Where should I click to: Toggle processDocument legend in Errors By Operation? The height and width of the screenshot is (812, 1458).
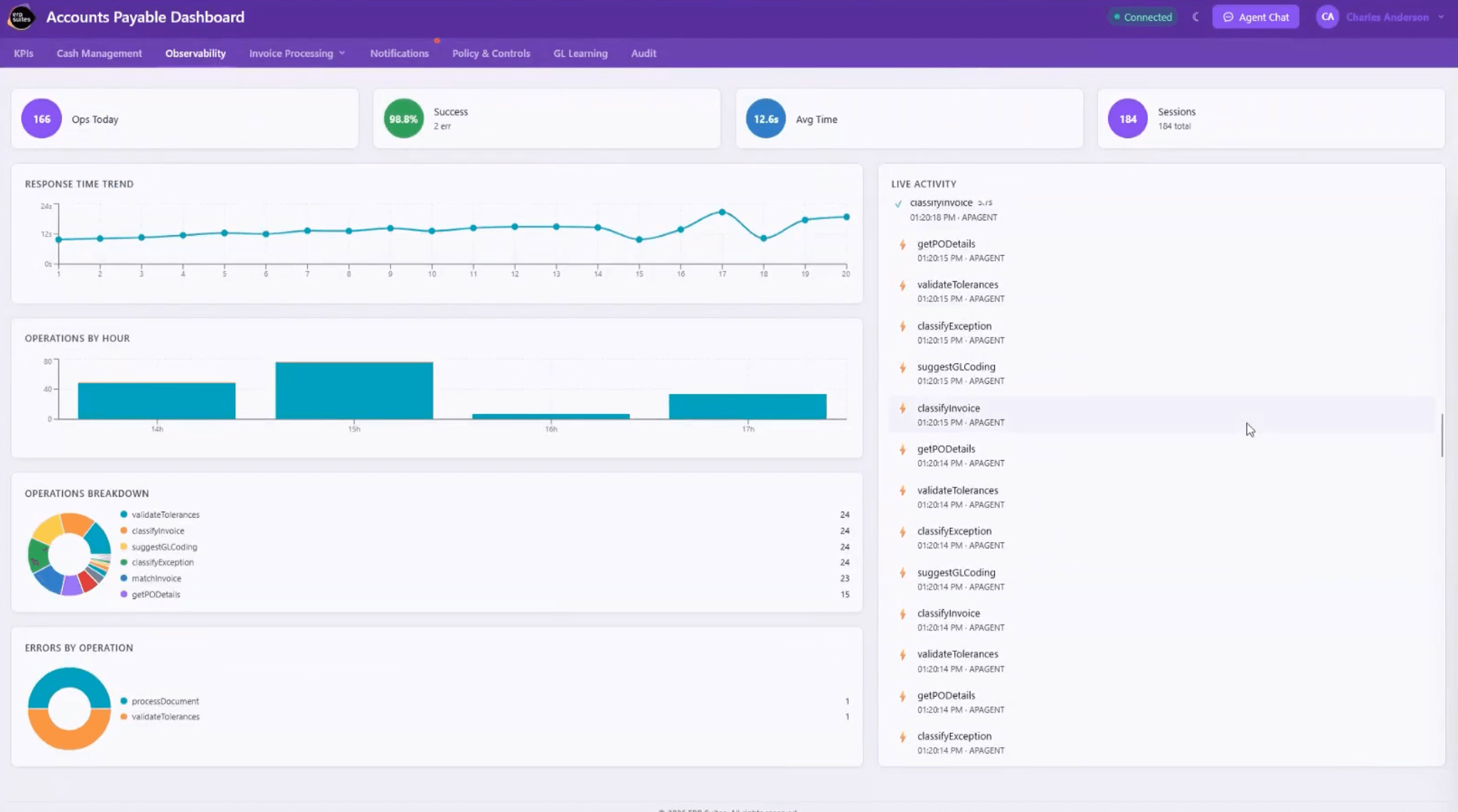pos(160,701)
